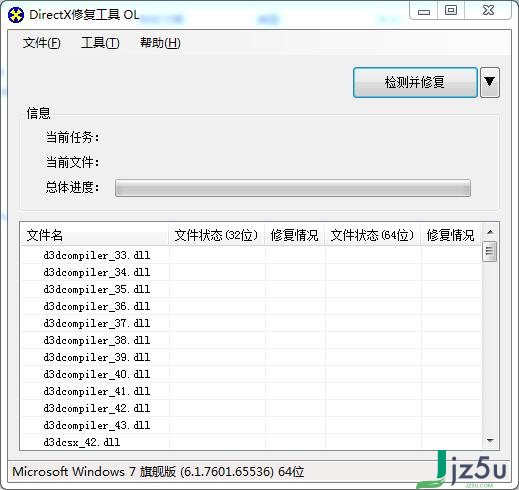Click the file list scrollbar thumb

tap(489, 251)
